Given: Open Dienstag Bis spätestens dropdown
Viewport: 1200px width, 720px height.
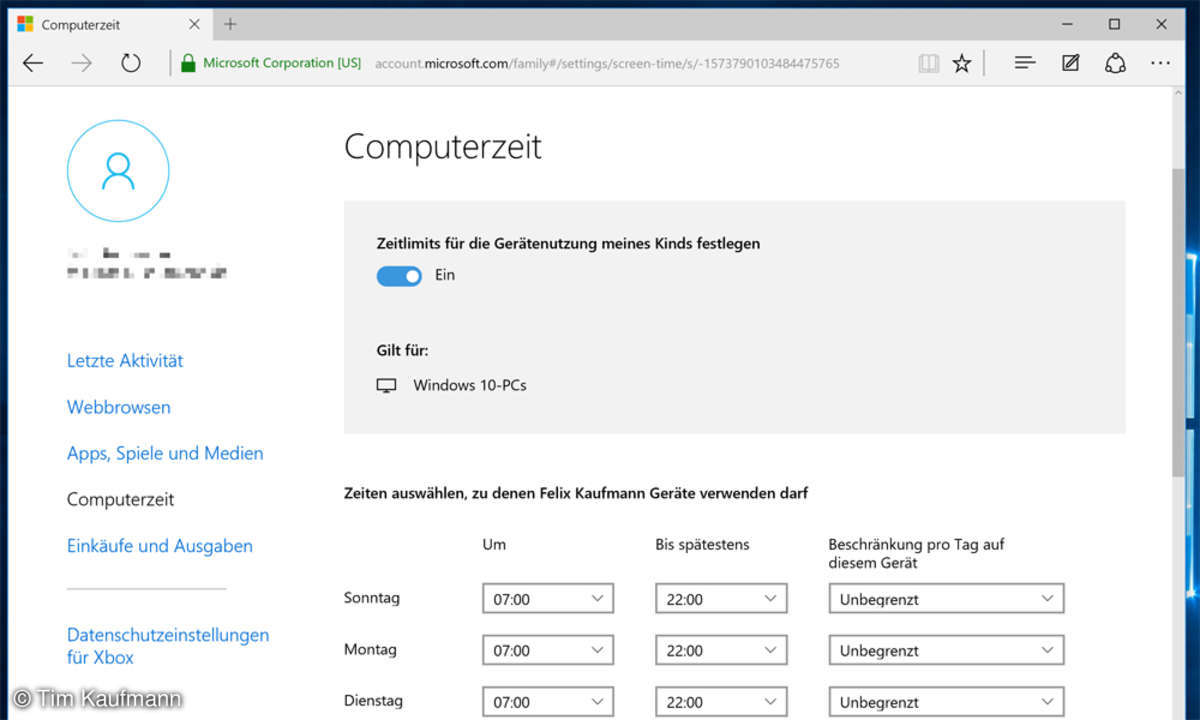Looking at the screenshot, I should (x=721, y=702).
